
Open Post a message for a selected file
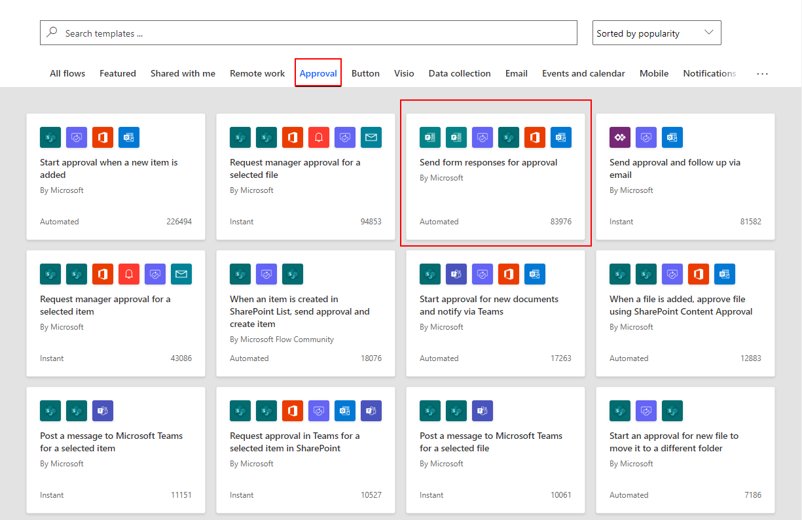495,450
